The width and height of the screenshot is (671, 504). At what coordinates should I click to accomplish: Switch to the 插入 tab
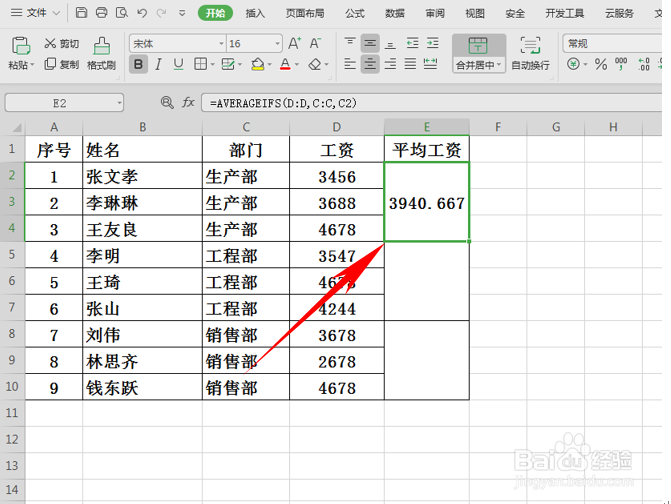coord(255,13)
